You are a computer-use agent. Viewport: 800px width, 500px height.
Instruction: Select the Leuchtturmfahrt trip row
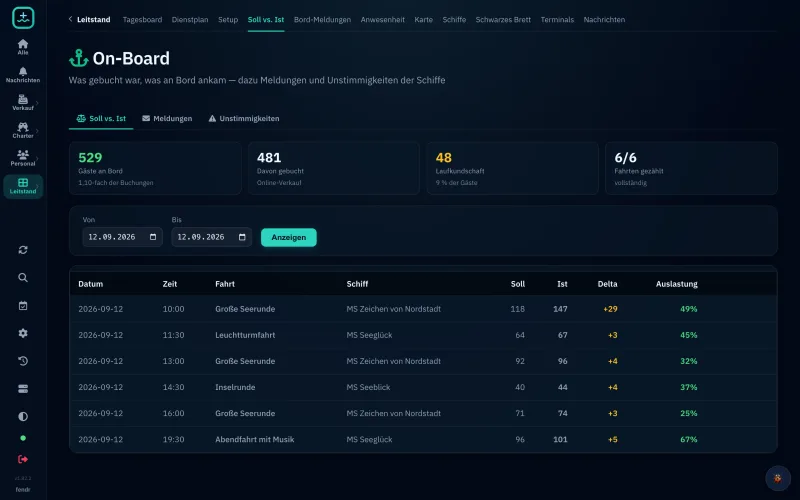click(x=423, y=335)
